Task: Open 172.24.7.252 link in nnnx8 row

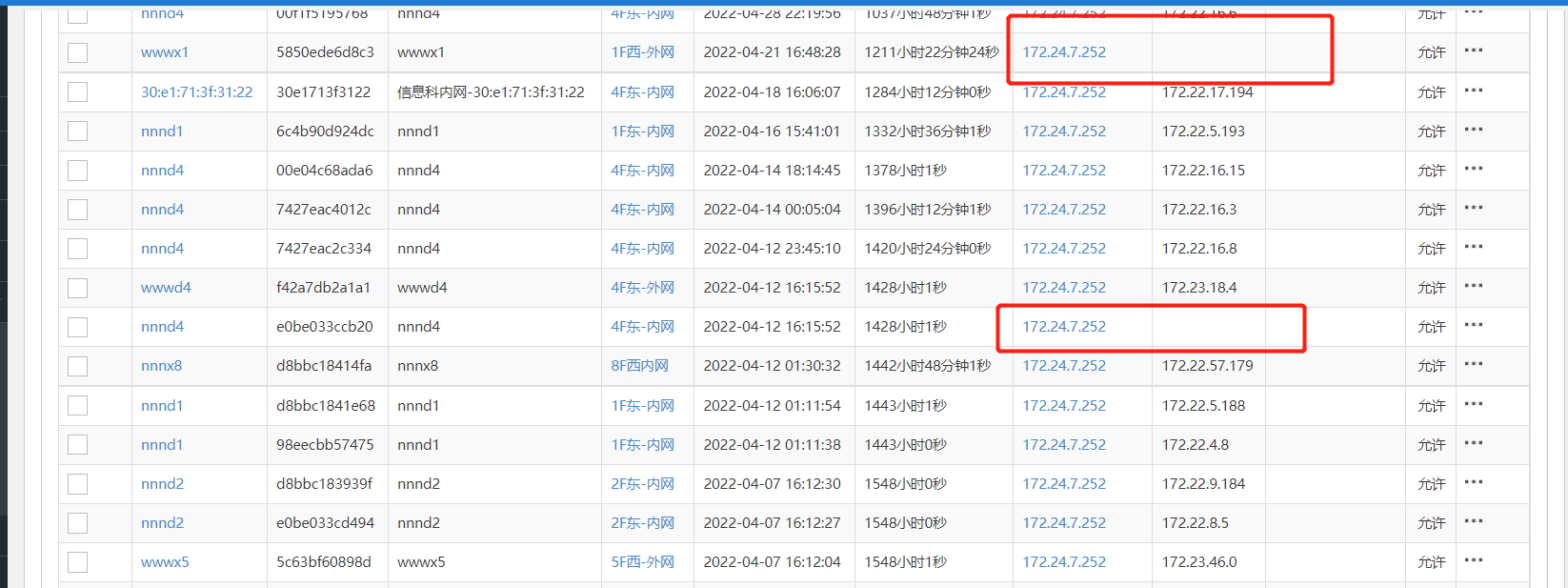Action: coord(1064,366)
